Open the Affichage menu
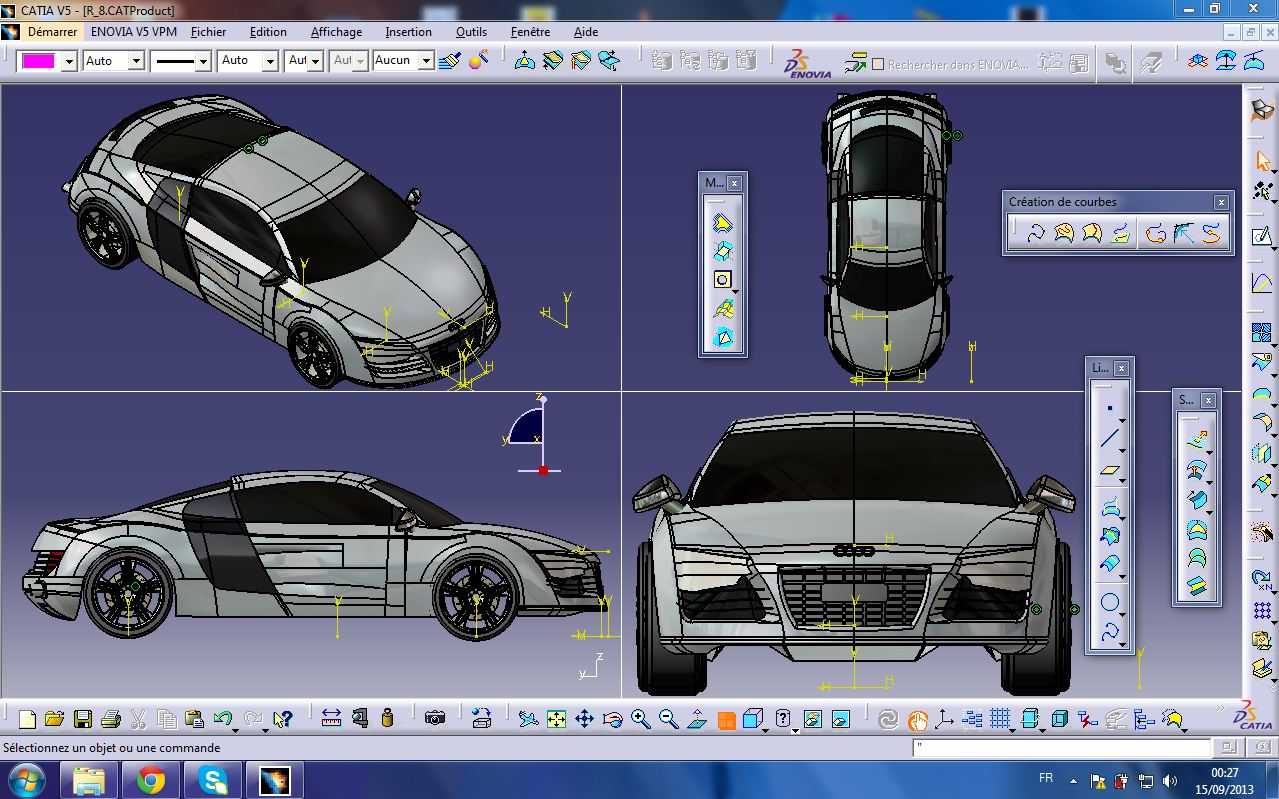The height and width of the screenshot is (799, 1279). [x=336, y=32]
